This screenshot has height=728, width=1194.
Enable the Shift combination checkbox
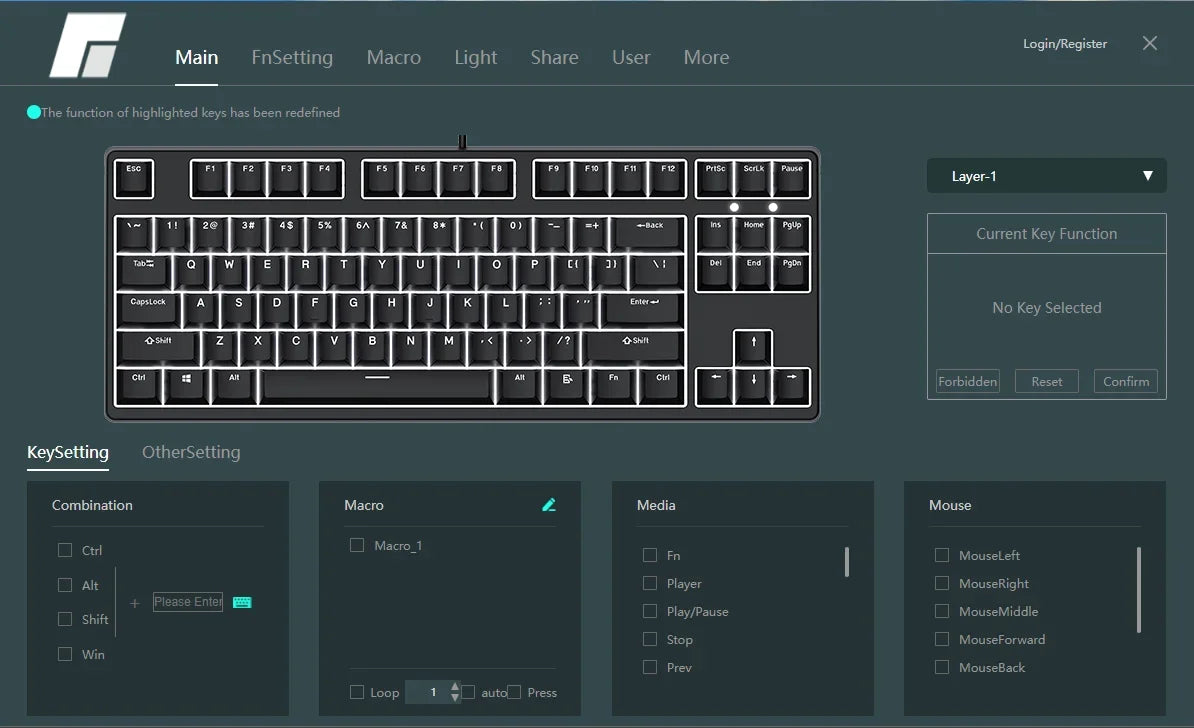(65, 619)
